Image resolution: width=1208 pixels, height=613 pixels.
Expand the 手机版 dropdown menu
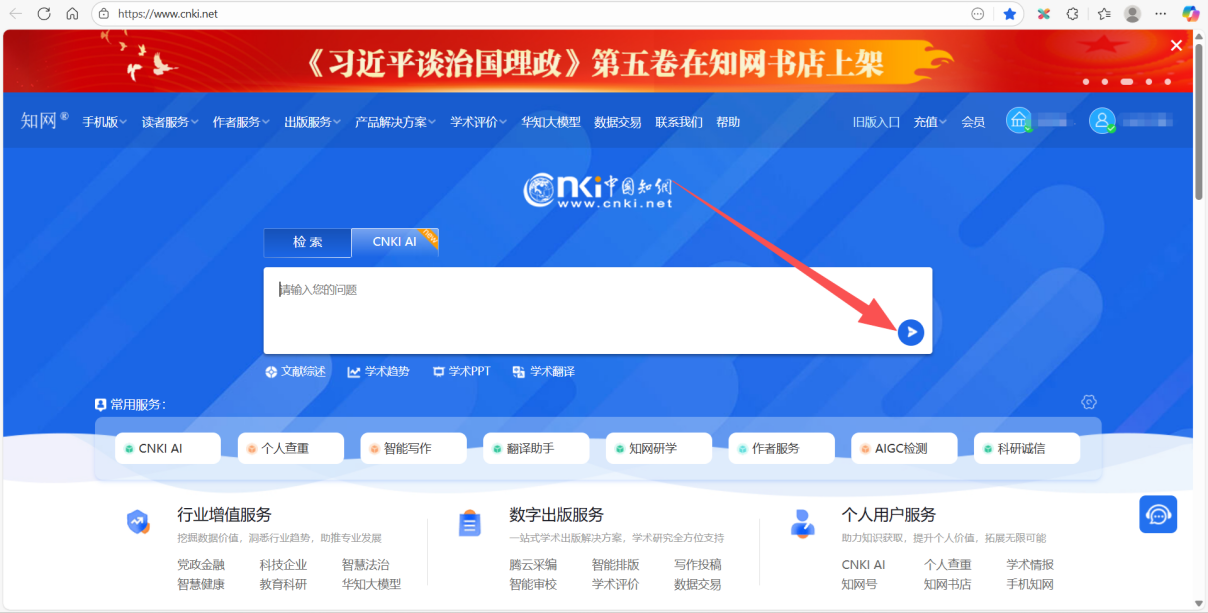click(105, 122)
